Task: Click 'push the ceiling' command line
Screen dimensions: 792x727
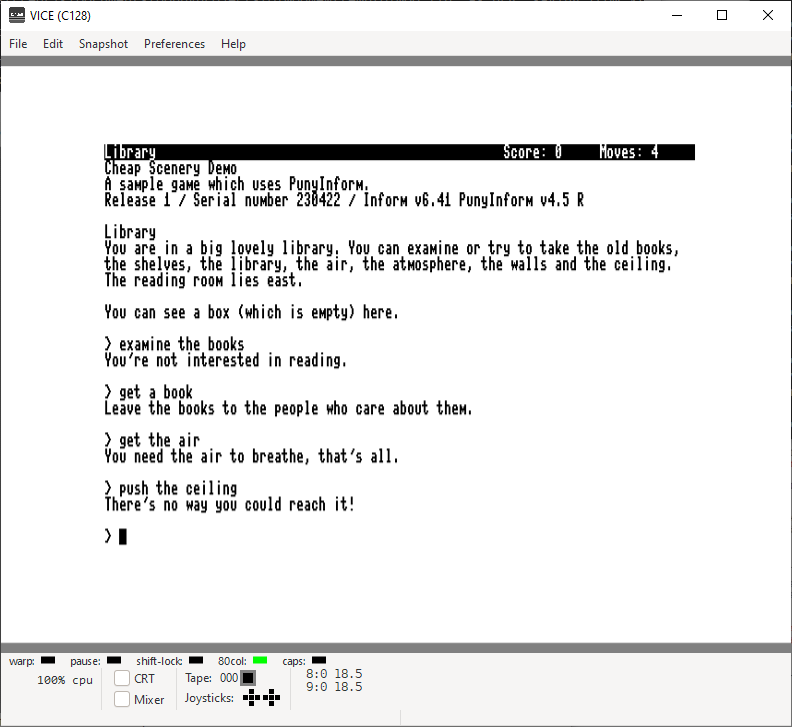Action: click(x=171, y=488)
